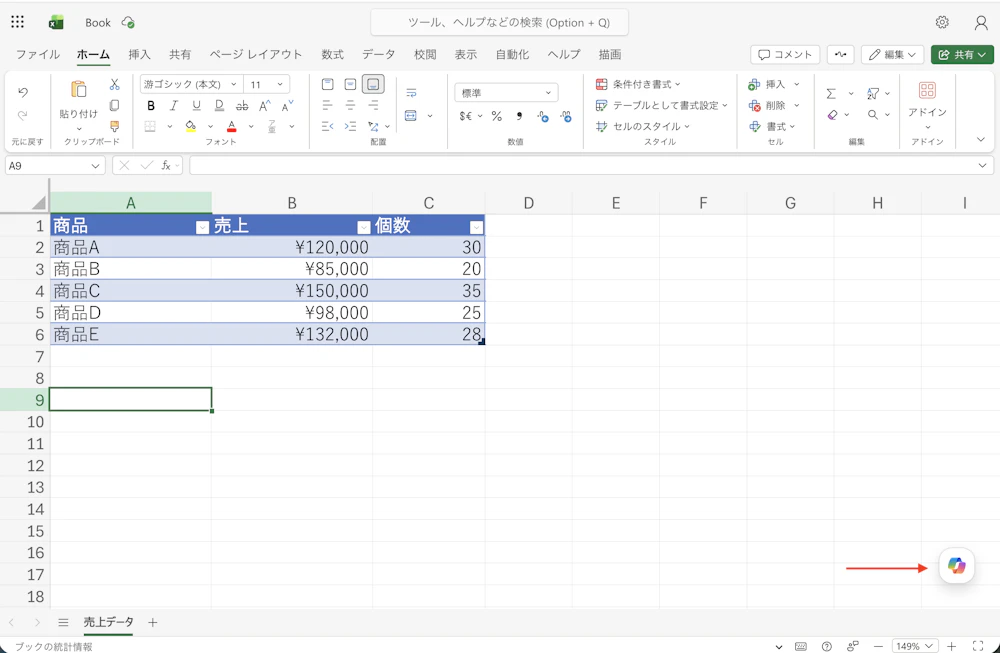The width and height of the screenshot is (1000, 653).
Task: Expand the Name Box dropdown arrow
Action: pos(95,166)
